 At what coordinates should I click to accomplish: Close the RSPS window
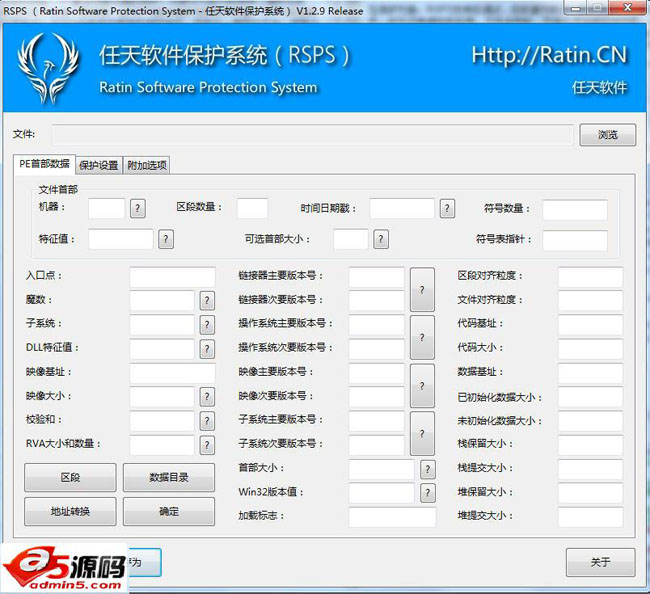click(x=628, y=7)
